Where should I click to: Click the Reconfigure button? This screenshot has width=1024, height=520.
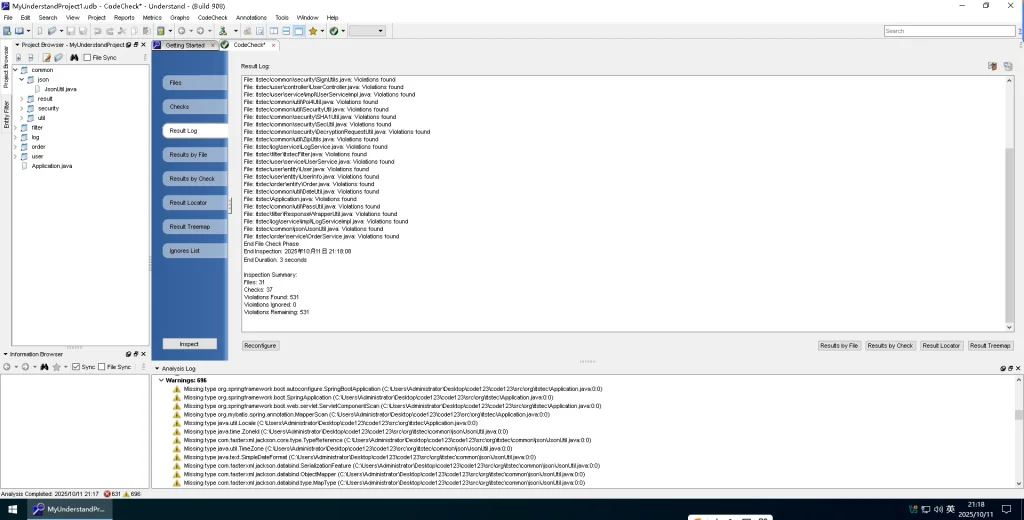(x=260, y=345)
